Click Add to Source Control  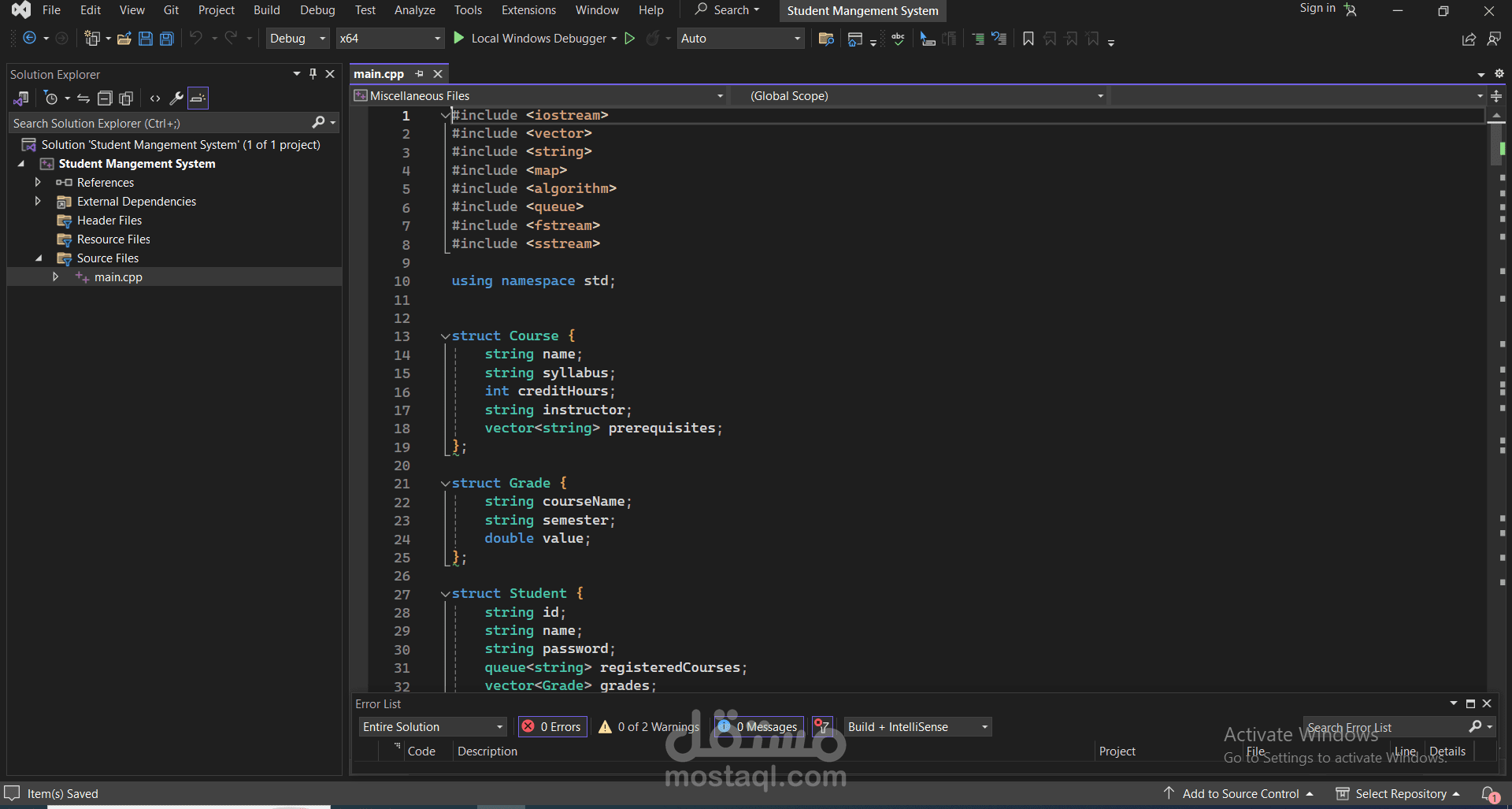click(1240, 794)
